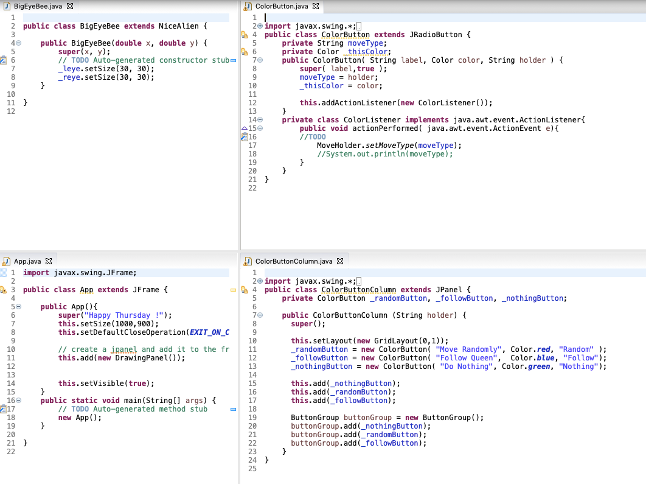Switch to the App.java tab
This screenshot has width=646, height=484.
click(27, 261)
